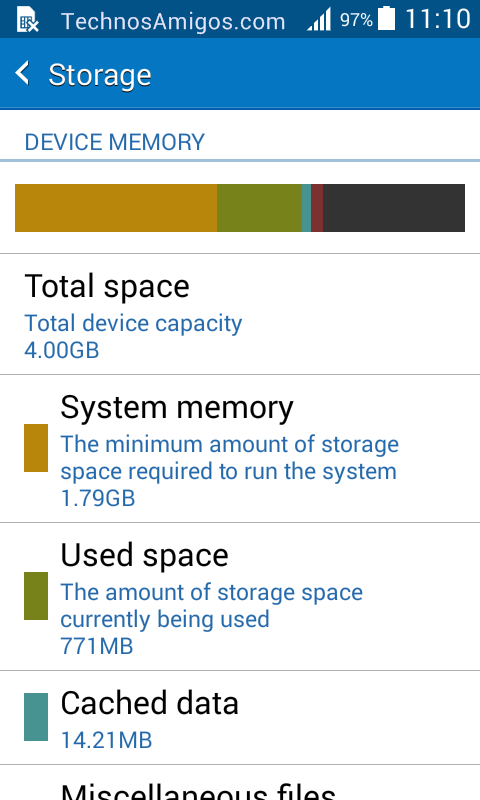Tap the 11:10 clock in status bar
Viewport: 480px width, 800px height.
point(438,19)
